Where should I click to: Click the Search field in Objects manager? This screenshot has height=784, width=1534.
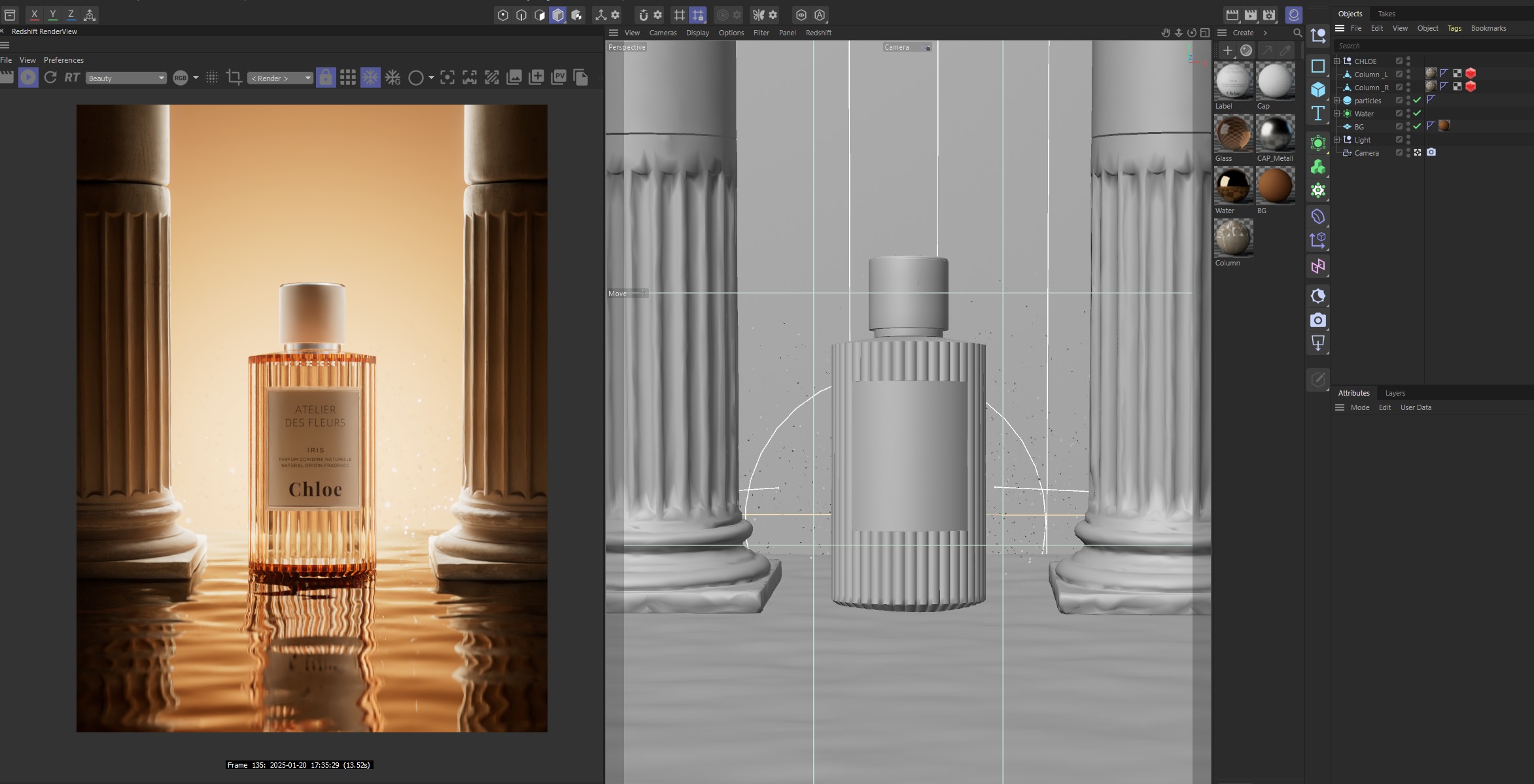pyautogui.click(x=1433, y=46)
